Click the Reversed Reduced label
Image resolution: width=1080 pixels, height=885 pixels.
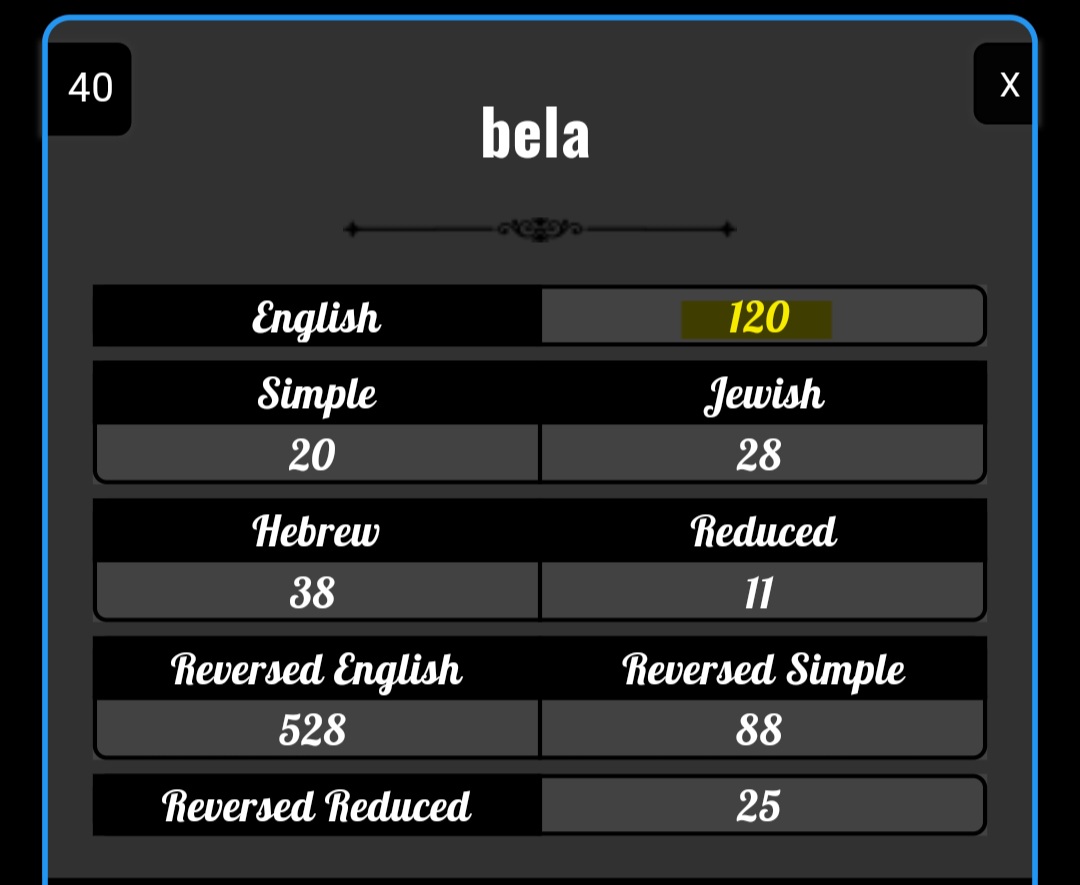pyautogui.click(x=316, y=805)
